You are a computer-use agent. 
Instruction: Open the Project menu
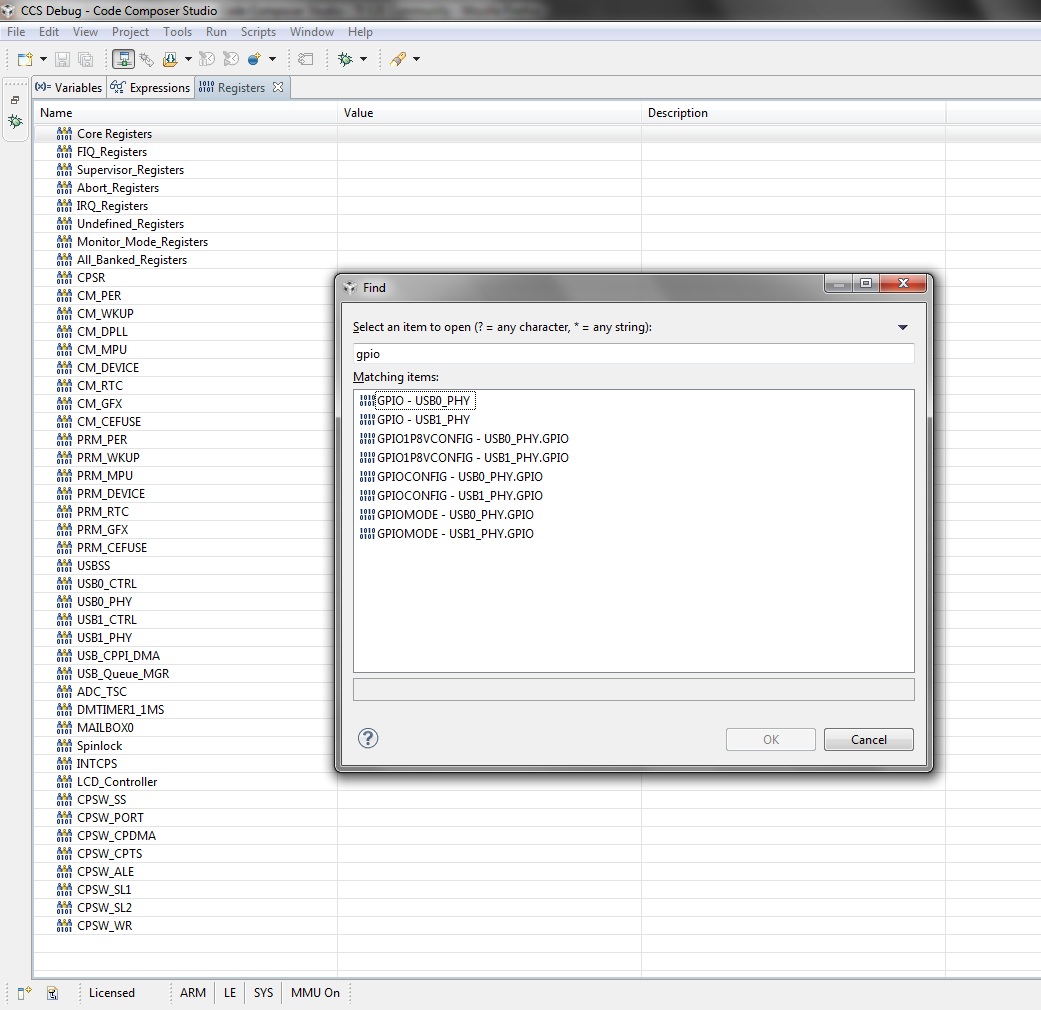pos(130,32)
